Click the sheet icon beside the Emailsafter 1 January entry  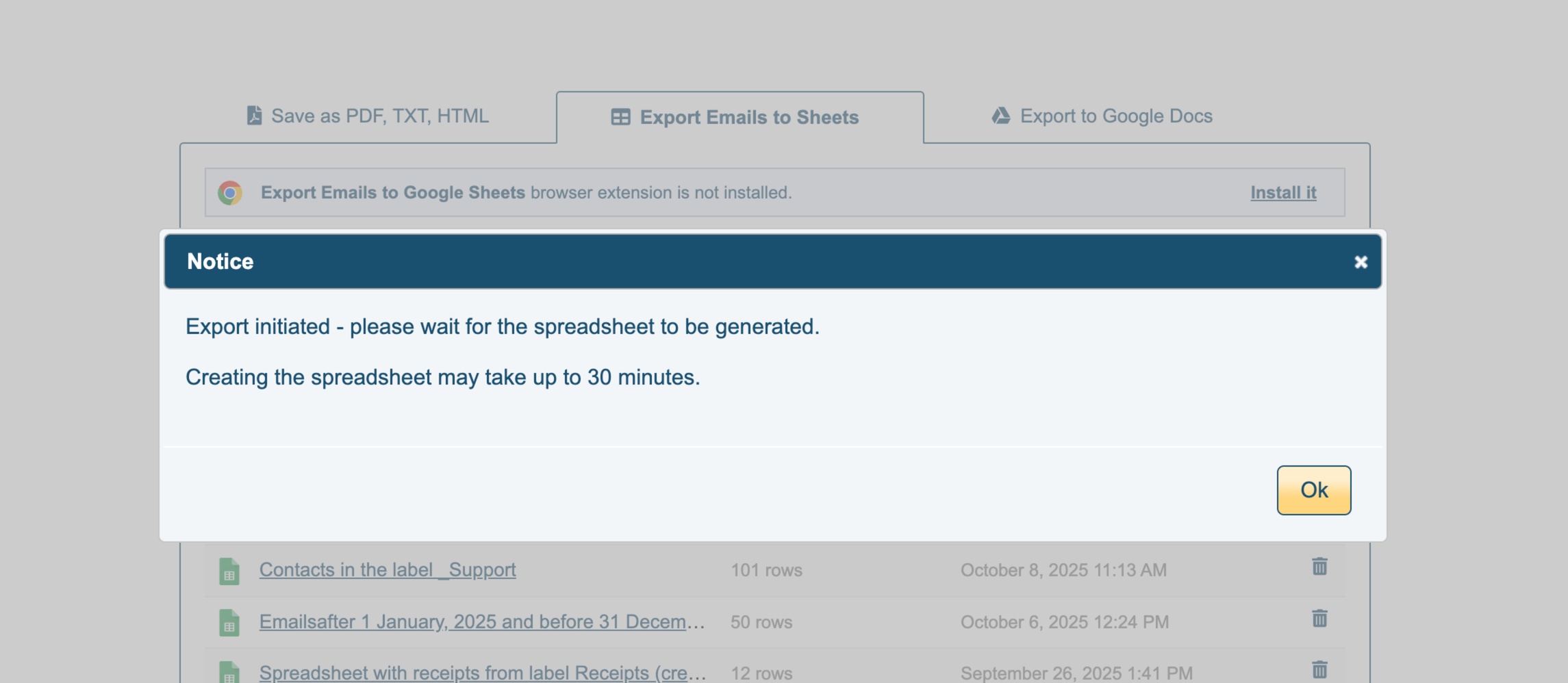[x=229, y=623]
